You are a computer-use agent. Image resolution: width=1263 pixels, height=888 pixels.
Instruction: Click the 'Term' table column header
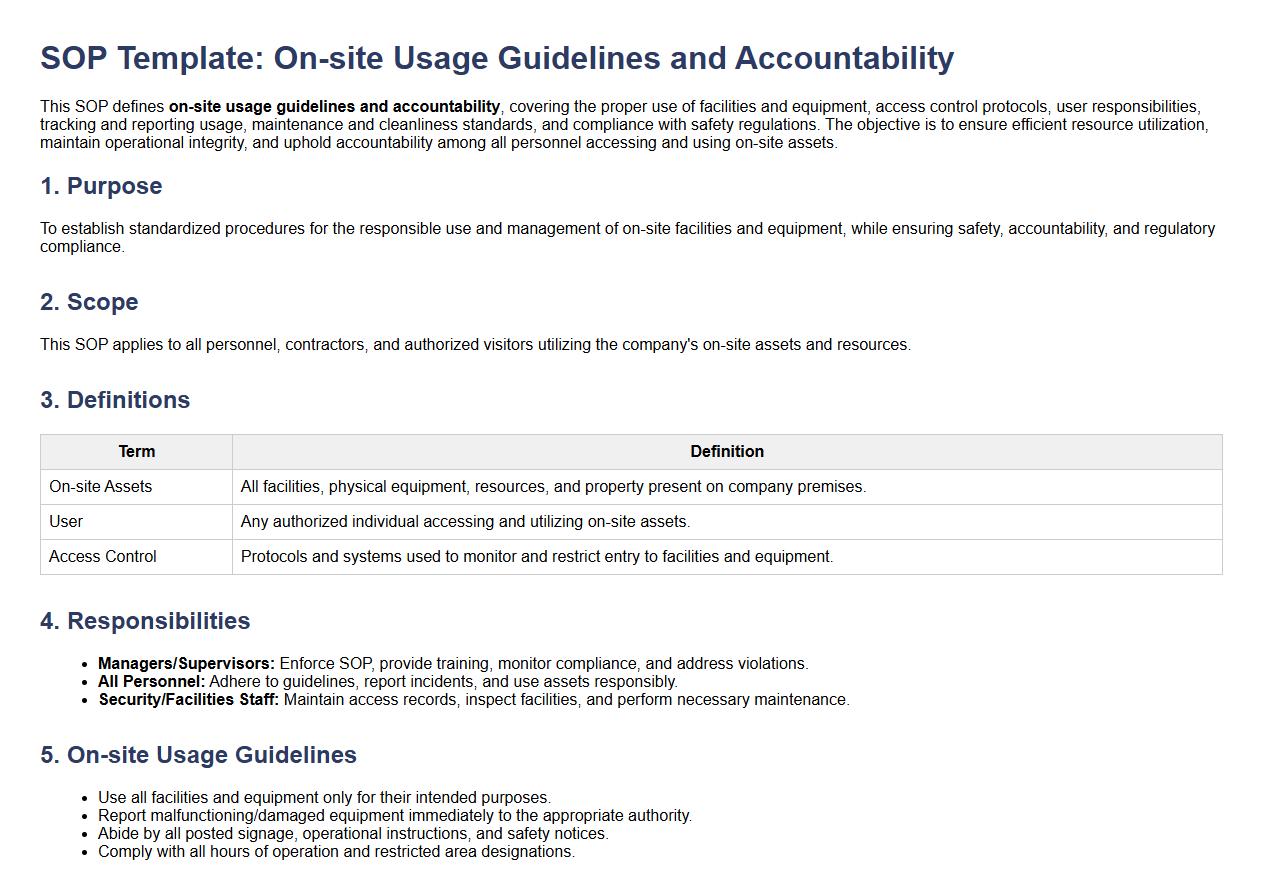(137, 452)
